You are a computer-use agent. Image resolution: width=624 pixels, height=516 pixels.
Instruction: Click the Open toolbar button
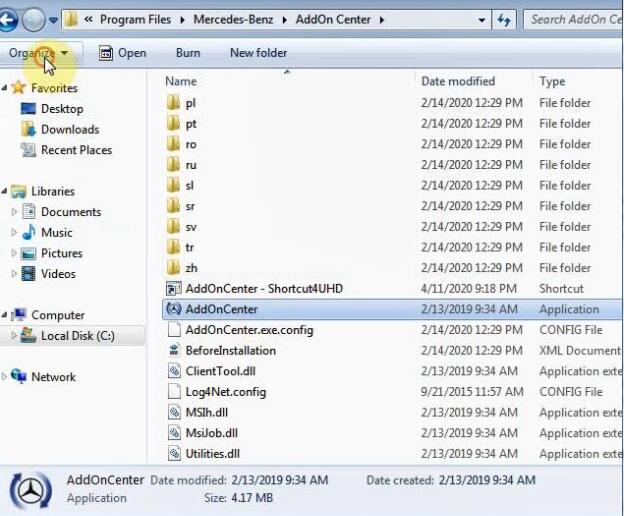[x=123, y=53]
